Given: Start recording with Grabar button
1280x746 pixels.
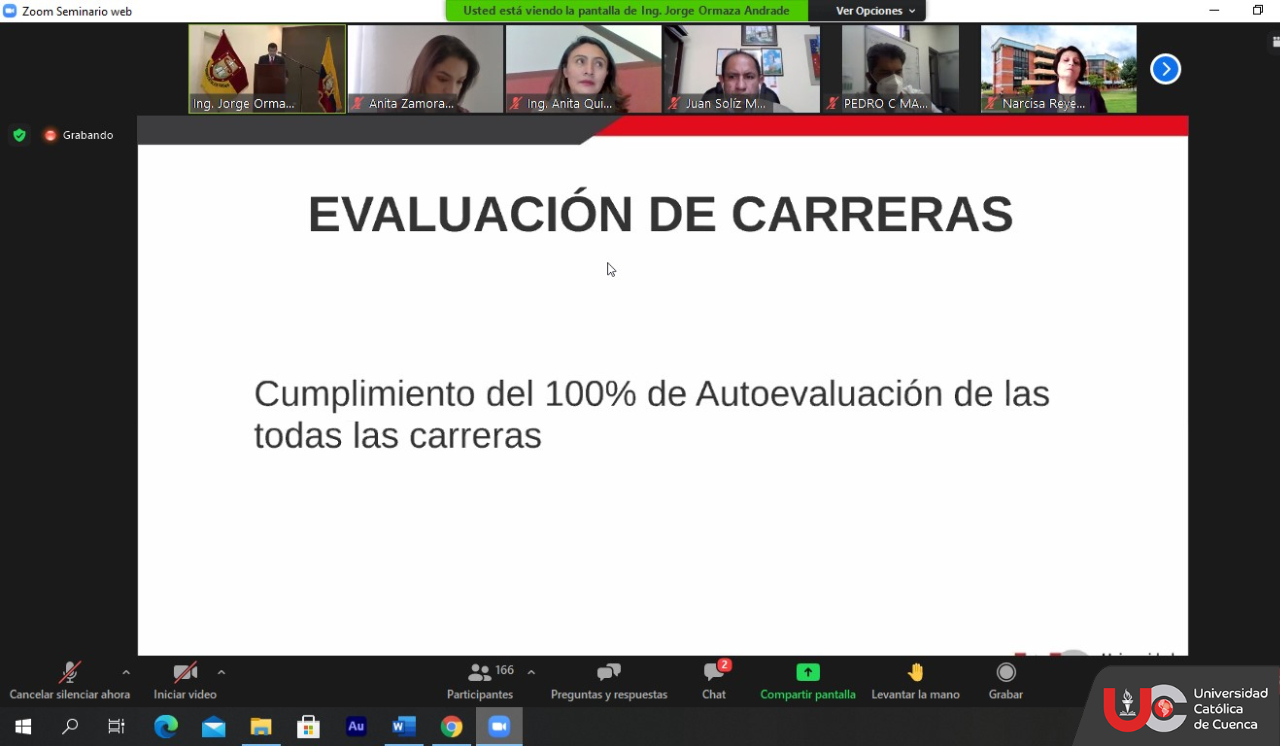Looking at the screenshot, I should coord(1006,681).
